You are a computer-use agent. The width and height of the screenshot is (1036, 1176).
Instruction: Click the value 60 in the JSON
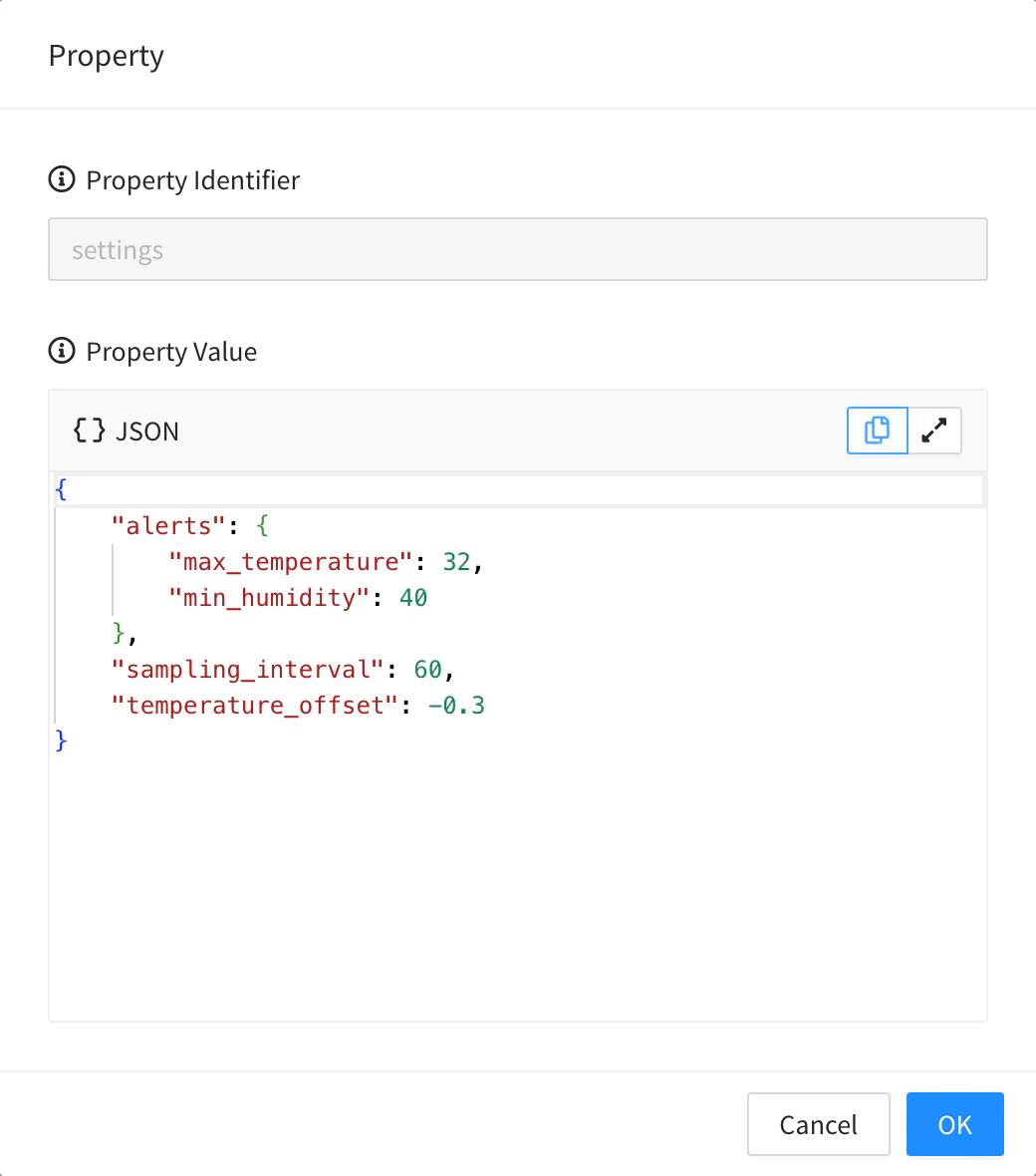[428, 669]
